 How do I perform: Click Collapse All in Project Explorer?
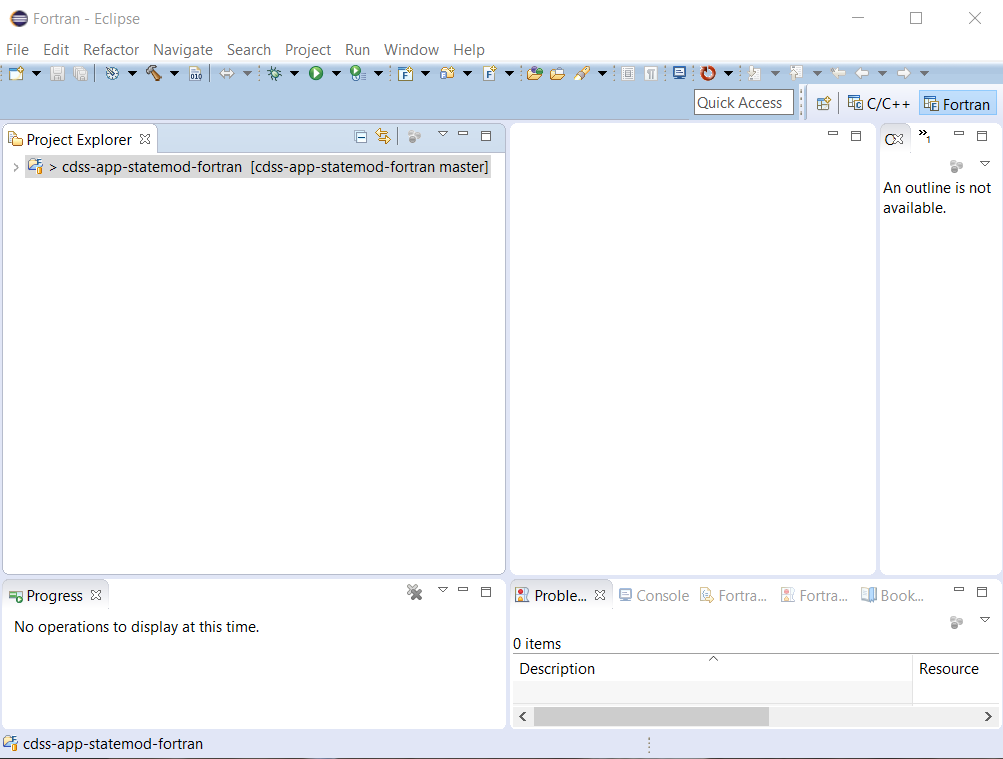coord(361,136)
